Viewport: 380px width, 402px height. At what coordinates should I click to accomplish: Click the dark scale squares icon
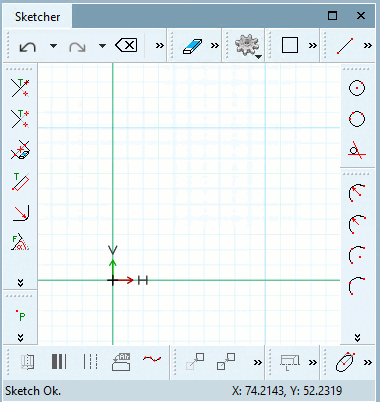click(x=226, y=362)
